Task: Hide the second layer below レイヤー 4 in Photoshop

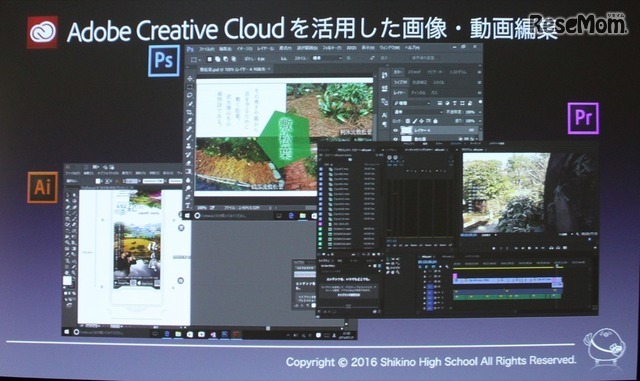Action: pos(395,139)
